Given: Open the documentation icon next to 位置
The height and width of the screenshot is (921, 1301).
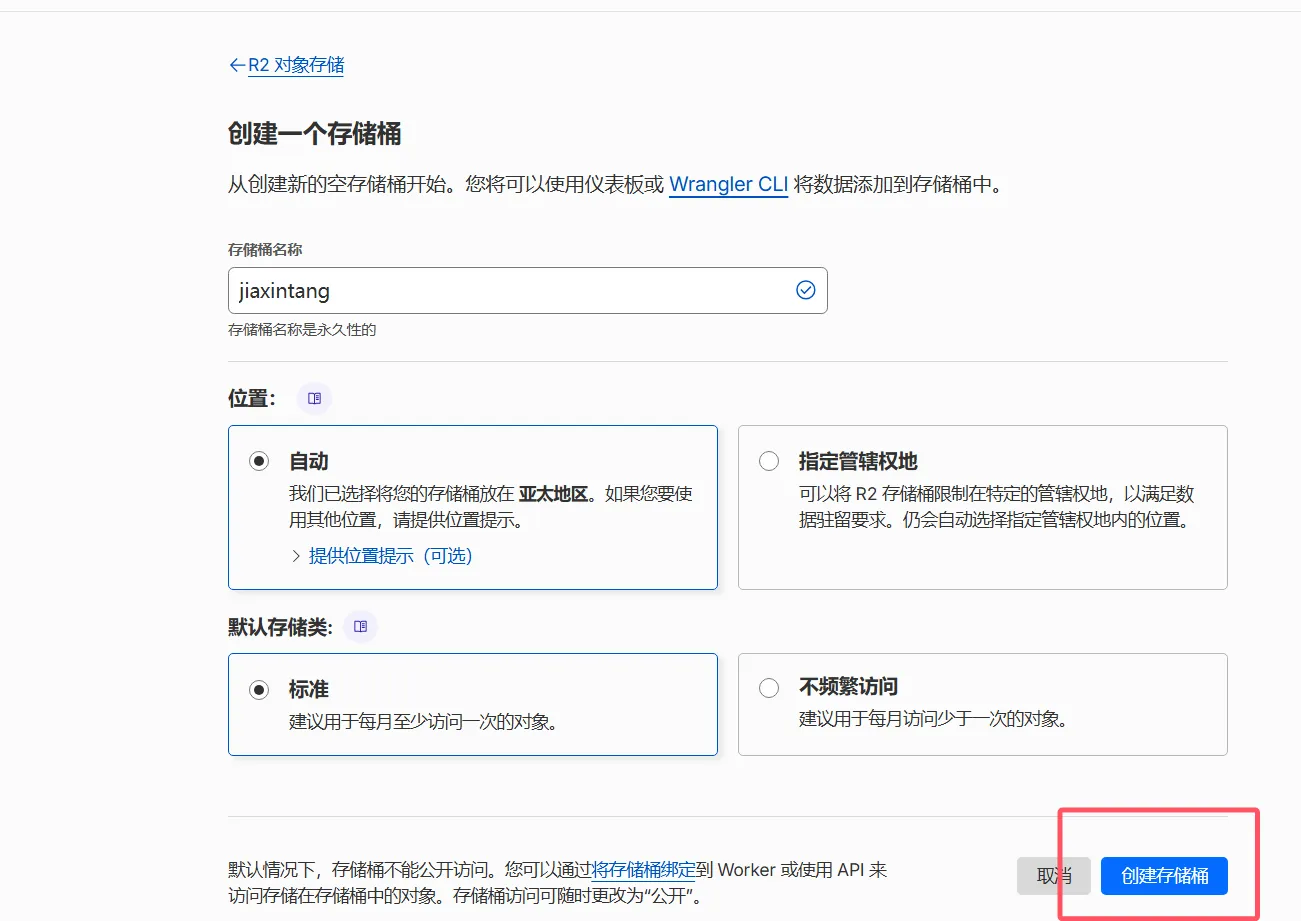Looking at the screenshot, I should click(x=315, y=398).
